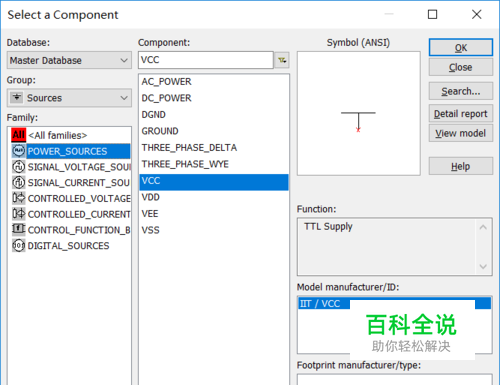This screenshot has width=500, height=385.
Task: Click the TTL Supply function text
Action: point(328,227)
